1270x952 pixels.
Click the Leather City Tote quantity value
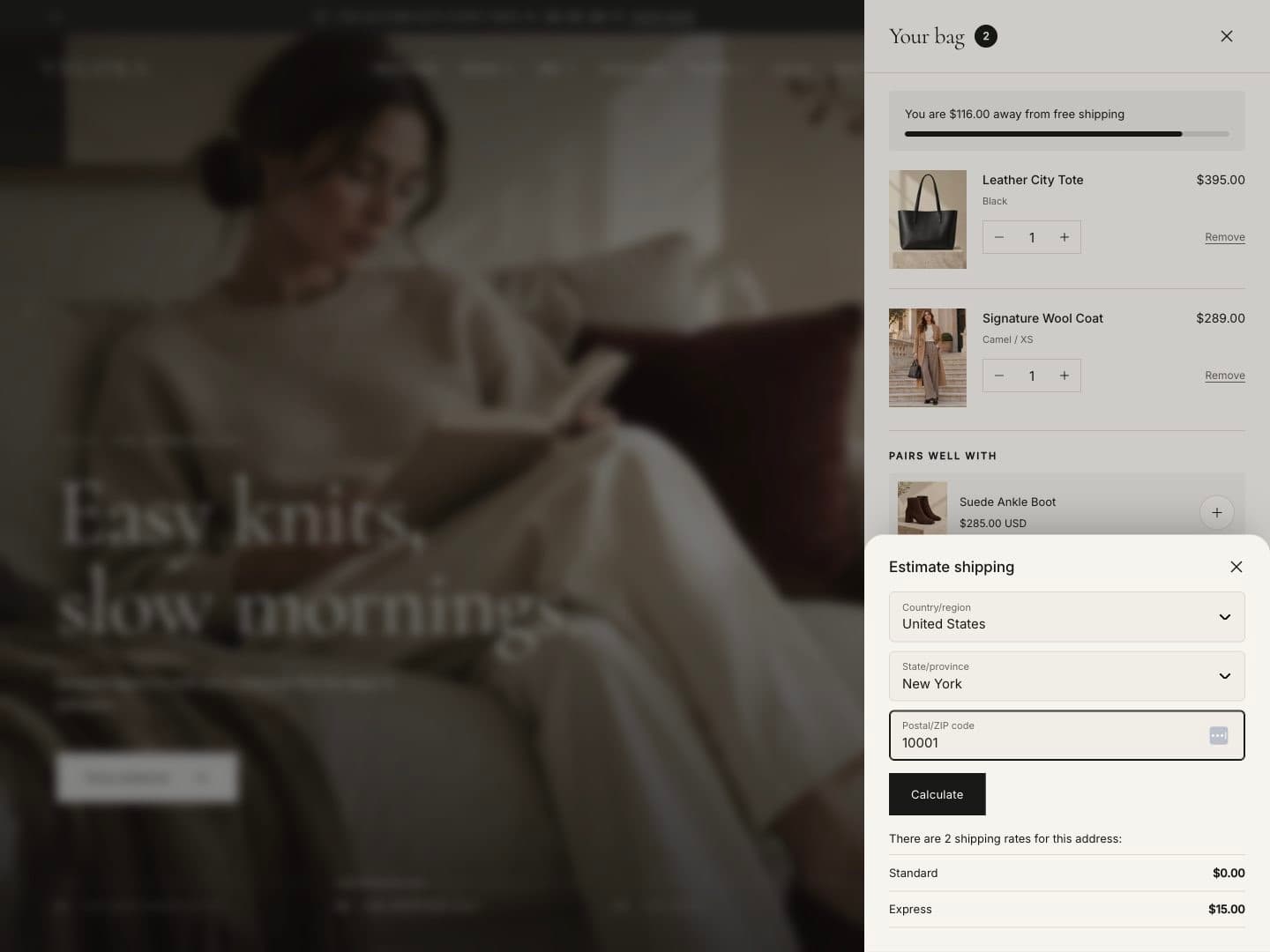[x=1032, y=237]
